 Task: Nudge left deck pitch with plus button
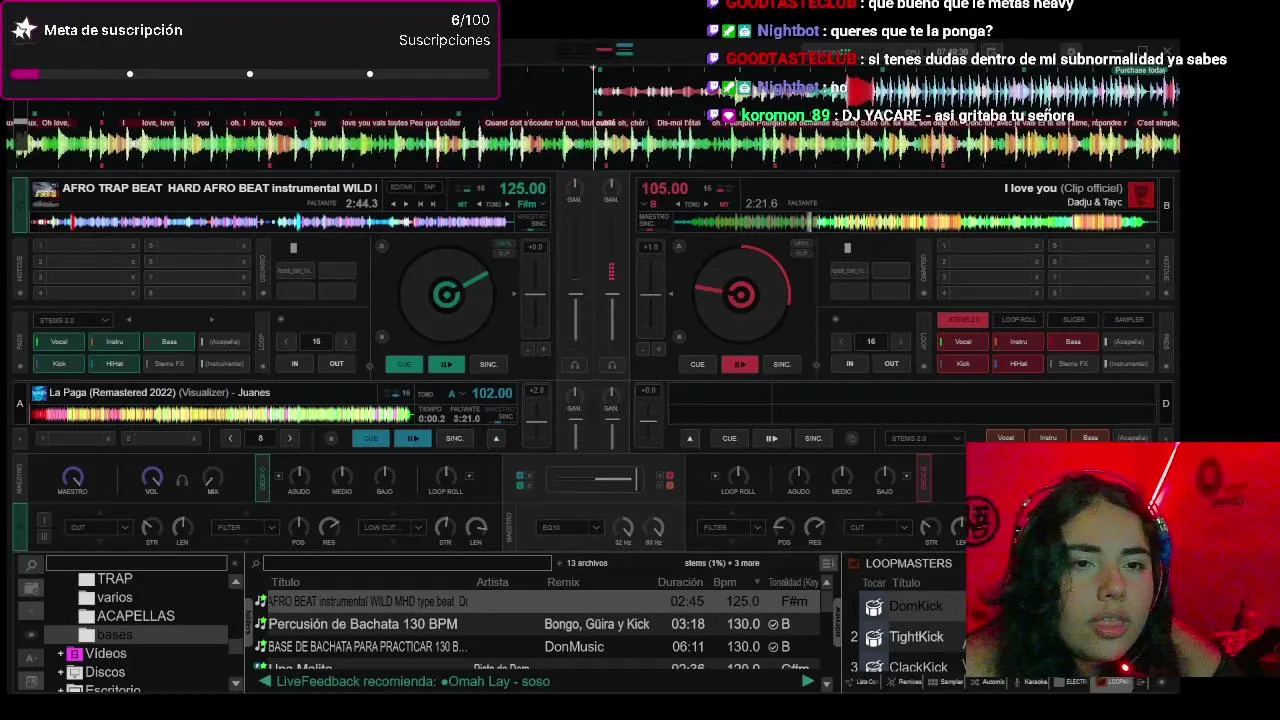[542, 349]
